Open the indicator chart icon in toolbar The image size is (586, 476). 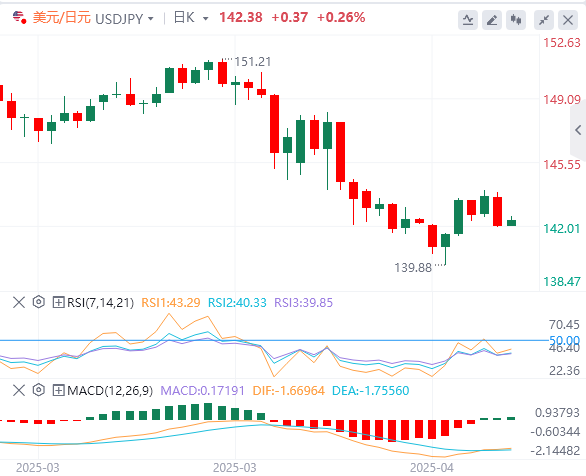point(468,20)
